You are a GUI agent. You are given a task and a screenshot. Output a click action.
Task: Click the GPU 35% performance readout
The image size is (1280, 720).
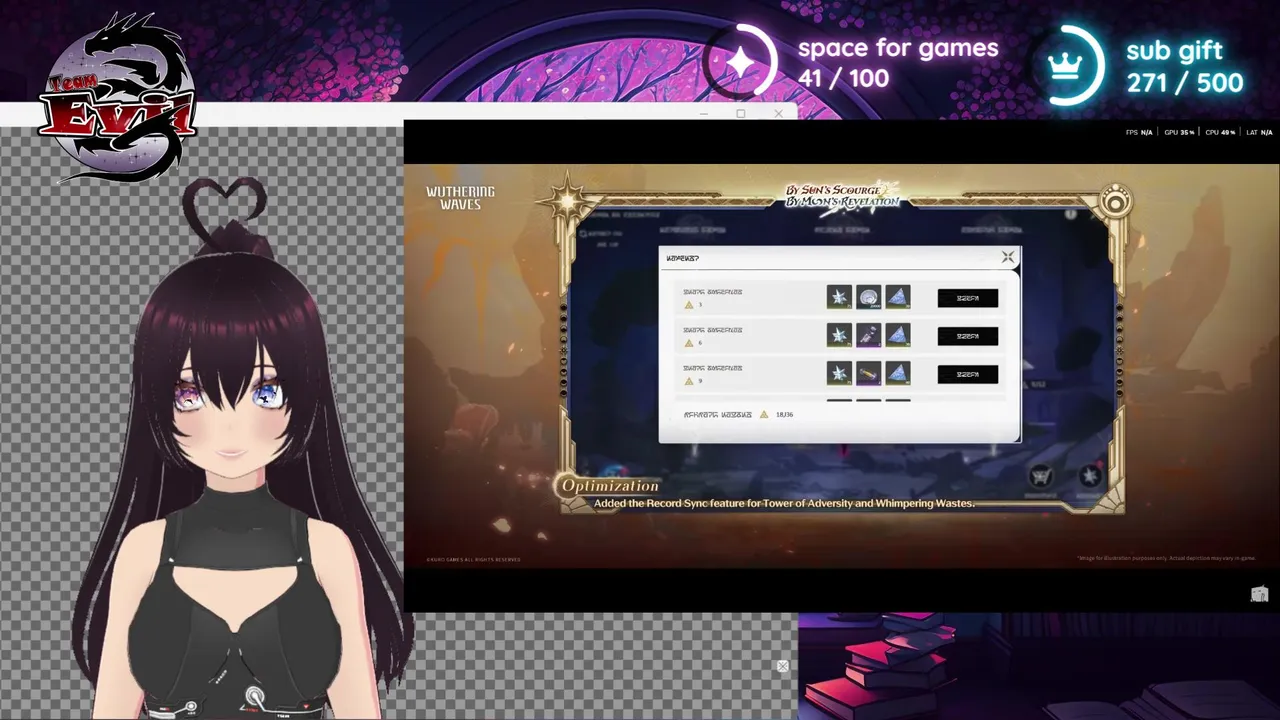pos(1179,132)
